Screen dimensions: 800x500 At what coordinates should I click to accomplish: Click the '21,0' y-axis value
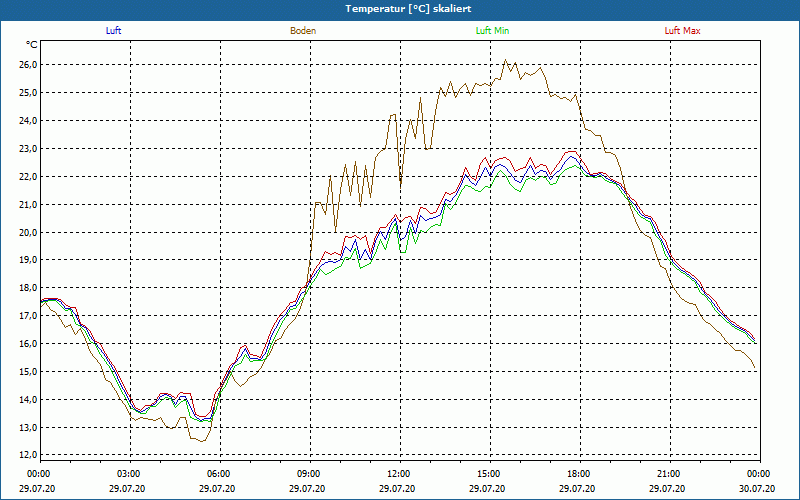28,205
